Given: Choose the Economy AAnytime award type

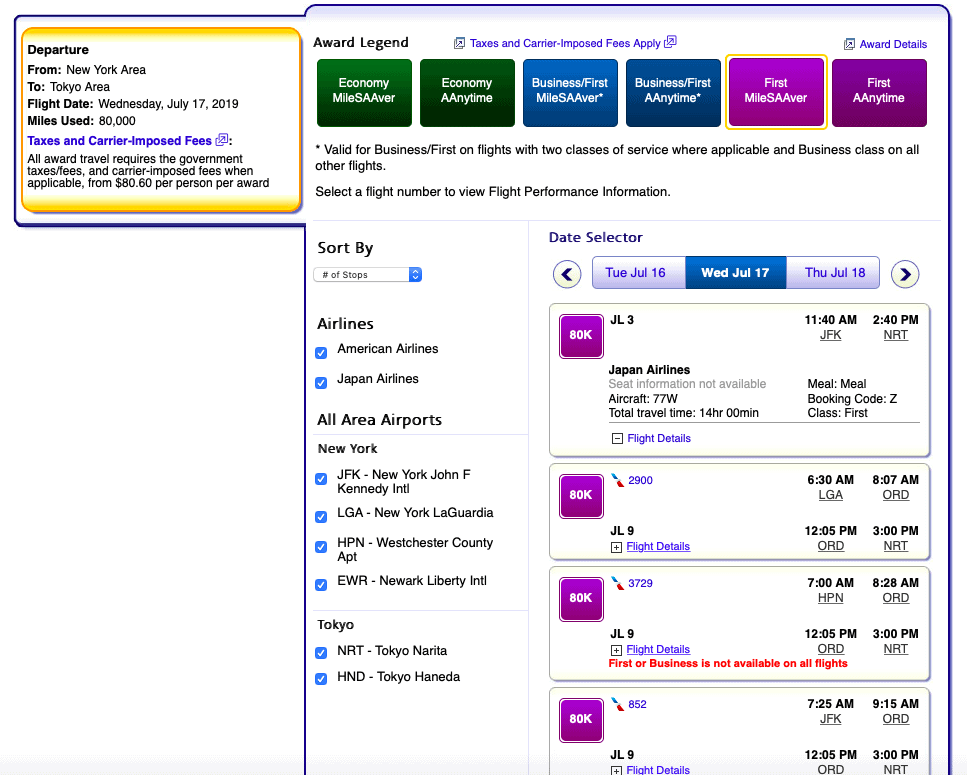Looking at the screenshot, I should click(467, 92).
